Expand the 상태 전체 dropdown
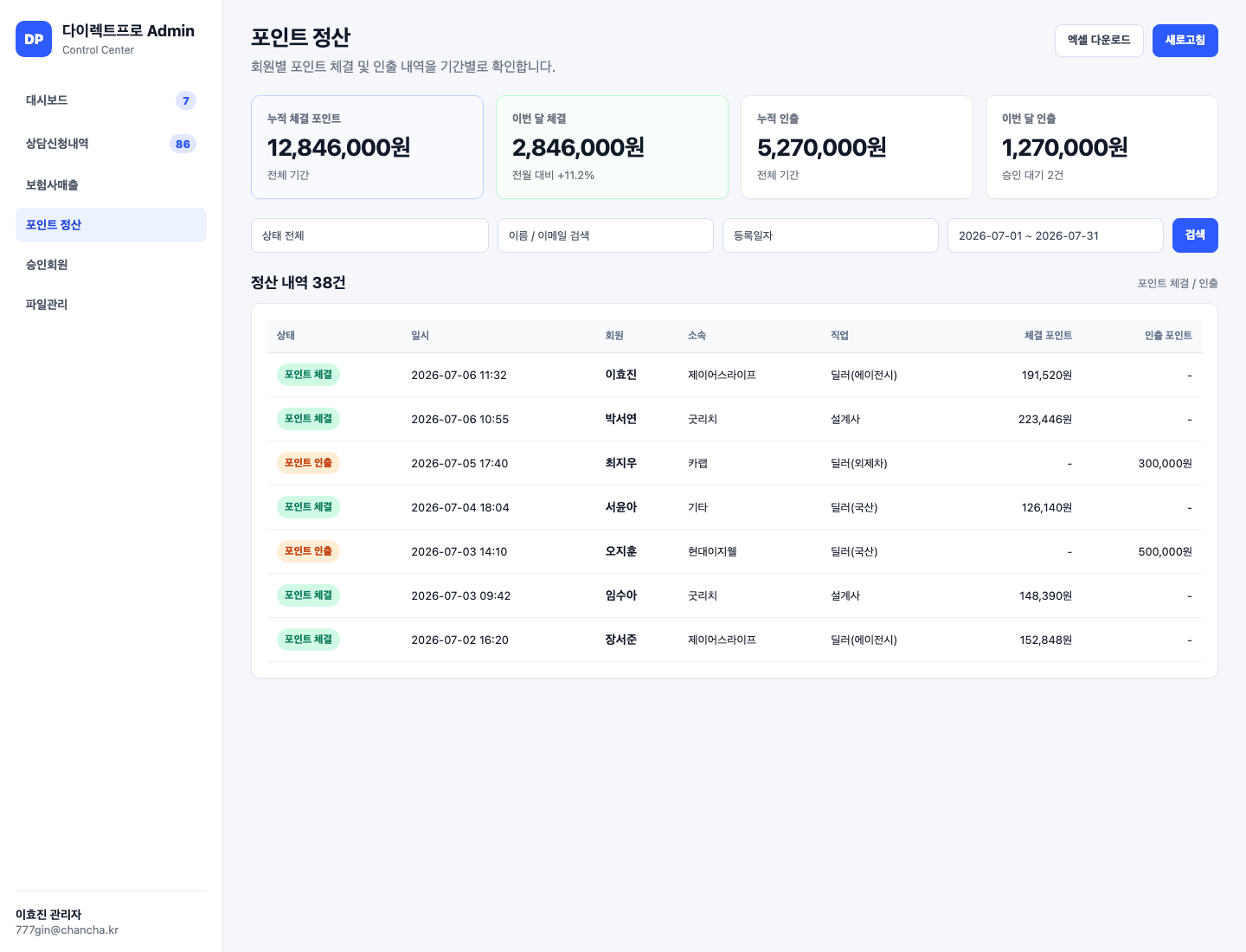 coord(369,235)
